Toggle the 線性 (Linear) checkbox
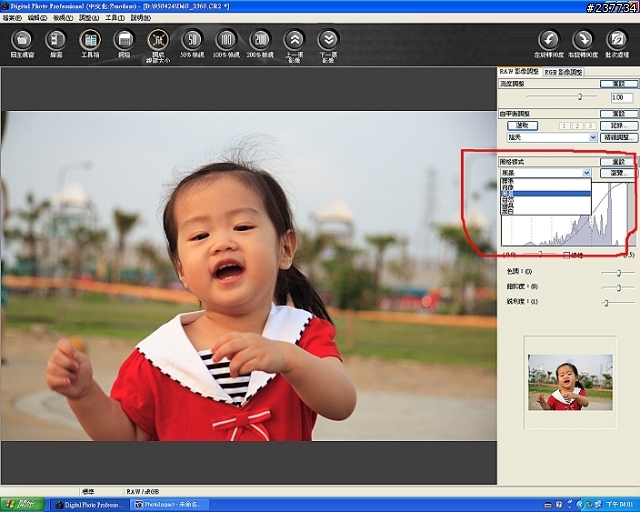The image size is (640, 512). point(567,255)
